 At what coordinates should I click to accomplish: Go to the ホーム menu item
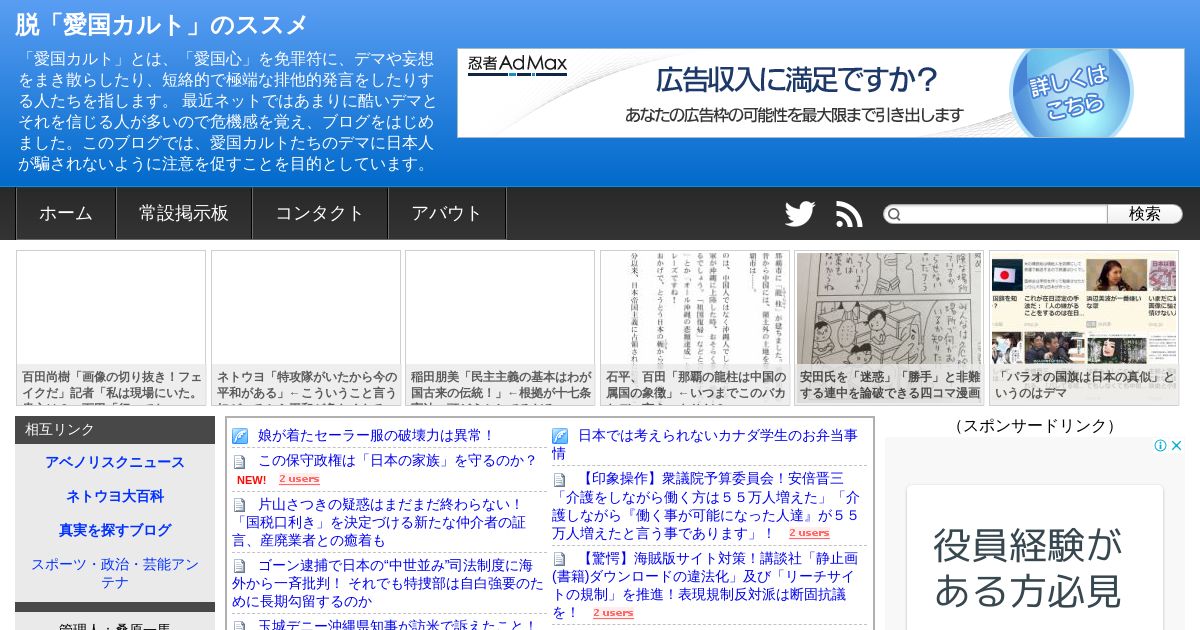click(66, 213)
